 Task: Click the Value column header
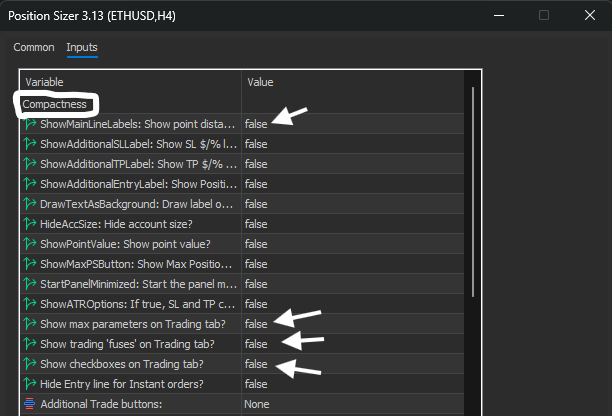[x=260, y=82]
